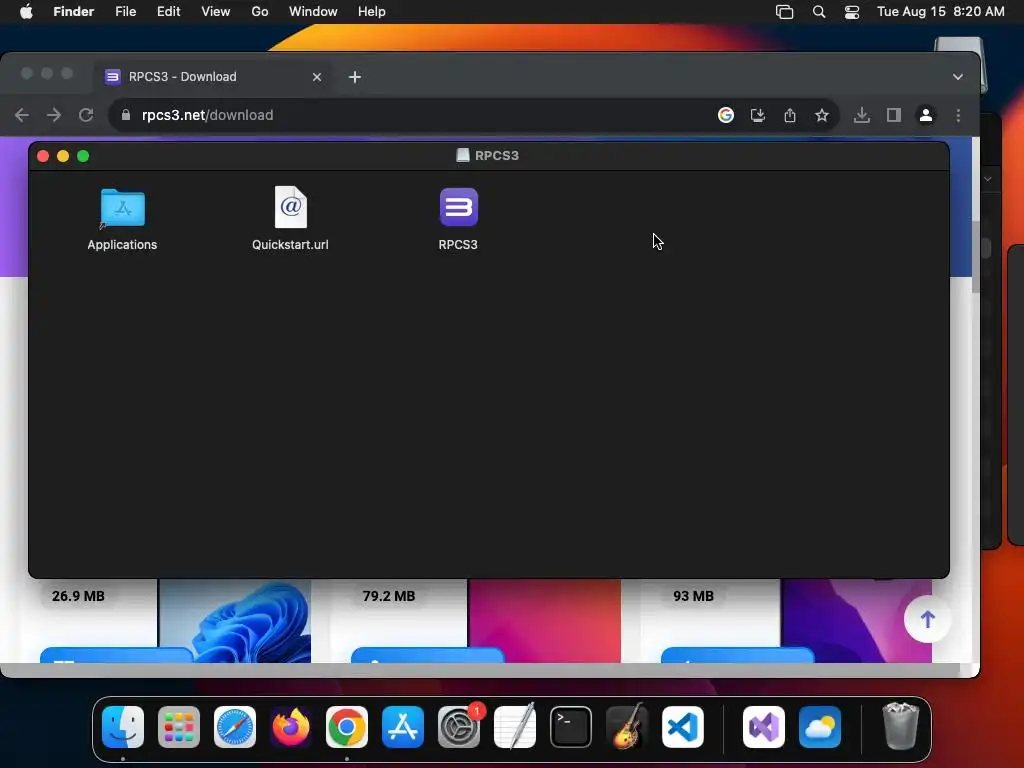Reload the rpcs3.net page
The width and height of the screenshot is (1024, 768).
tap(86, 116)
